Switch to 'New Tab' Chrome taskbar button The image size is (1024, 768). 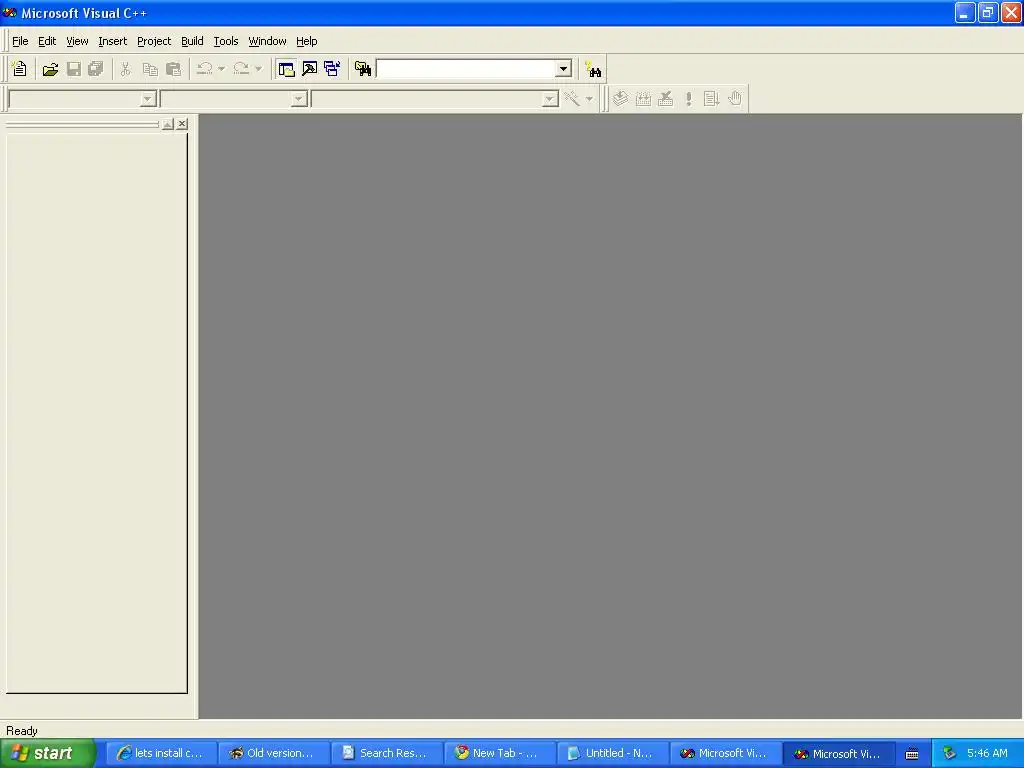click(500, 753)
